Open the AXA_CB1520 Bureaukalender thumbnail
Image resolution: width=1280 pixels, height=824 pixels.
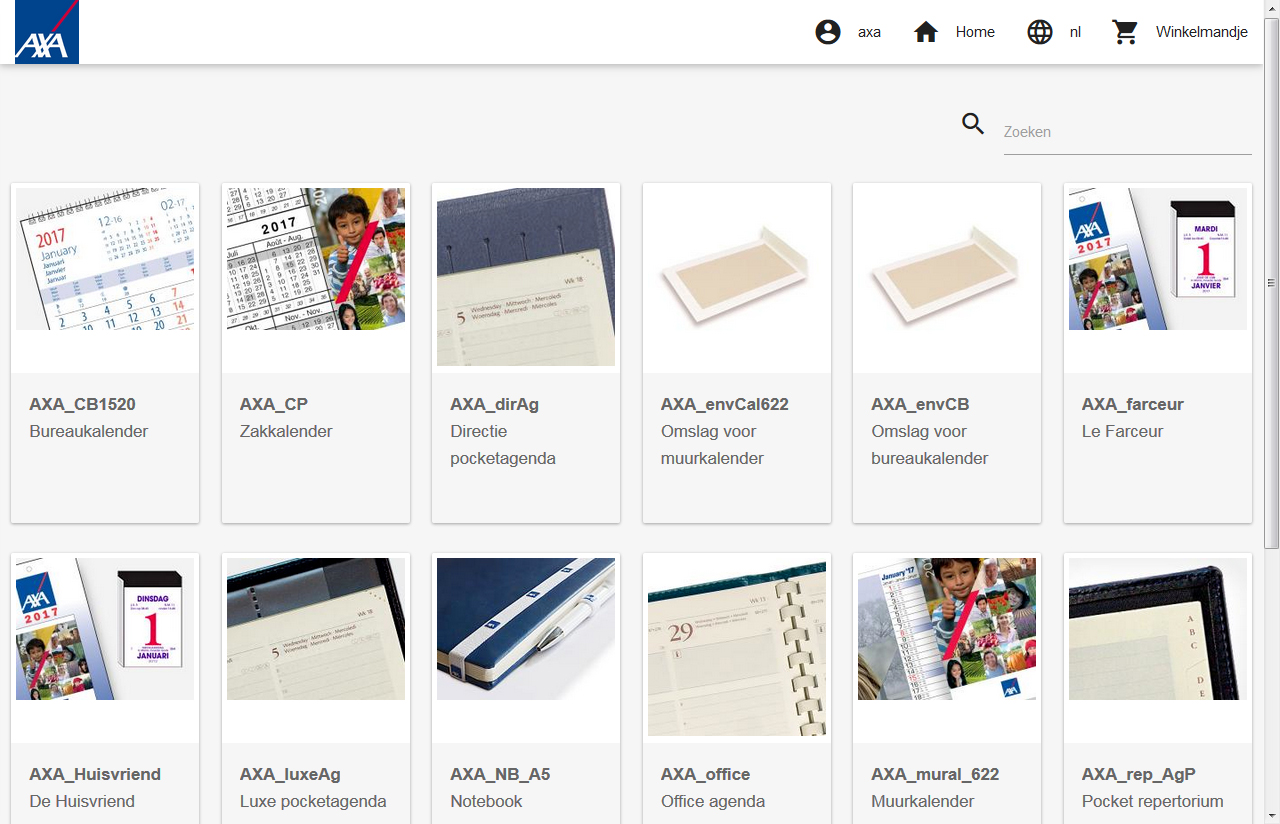(x=105, y=259)
